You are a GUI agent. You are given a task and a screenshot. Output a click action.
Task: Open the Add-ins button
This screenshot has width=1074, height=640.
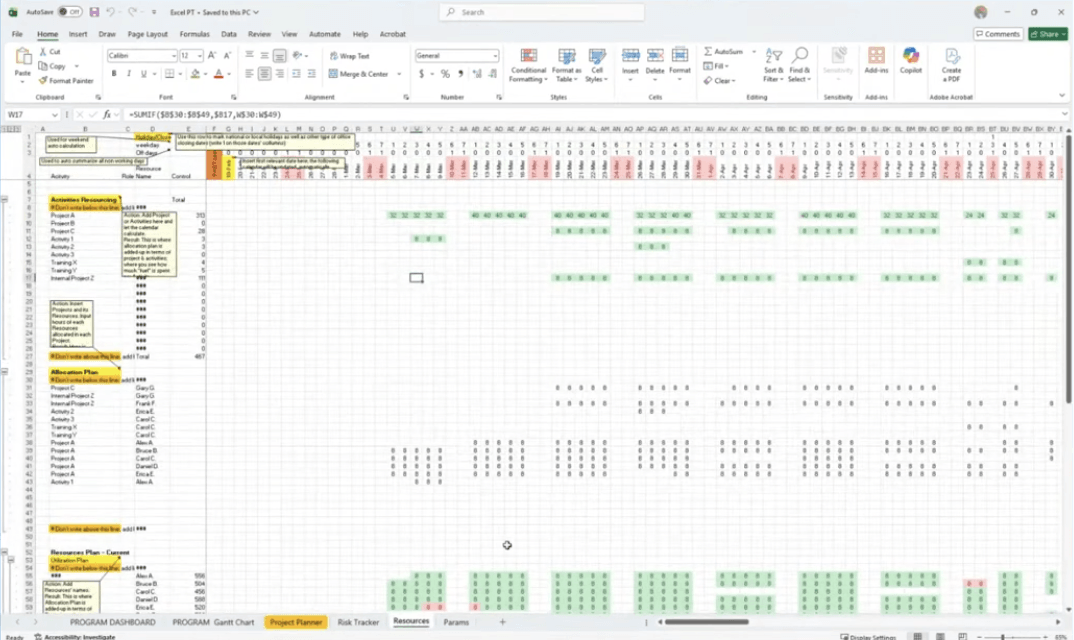pyautogui.click(x=876, y=61)
